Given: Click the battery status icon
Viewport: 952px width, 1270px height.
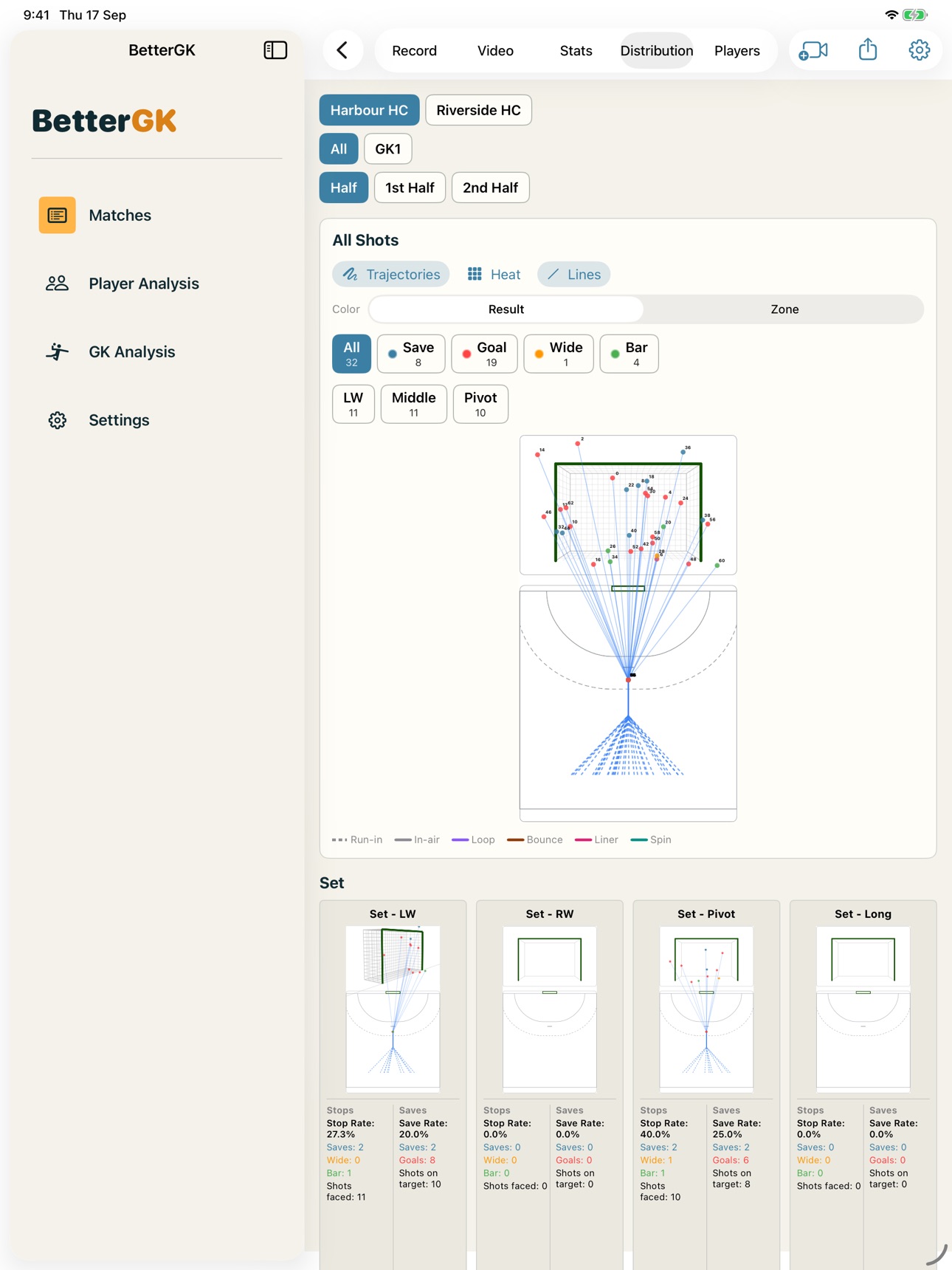Looking at the screenshot, I should pos(915,15).
